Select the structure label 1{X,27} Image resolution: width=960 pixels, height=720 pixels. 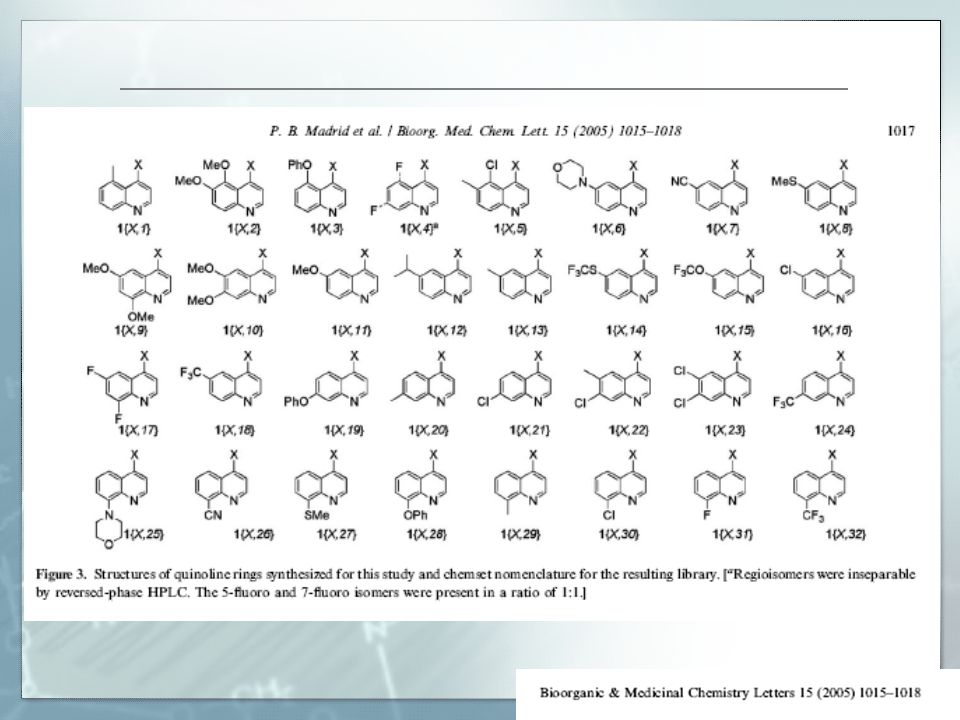(336, 535)
